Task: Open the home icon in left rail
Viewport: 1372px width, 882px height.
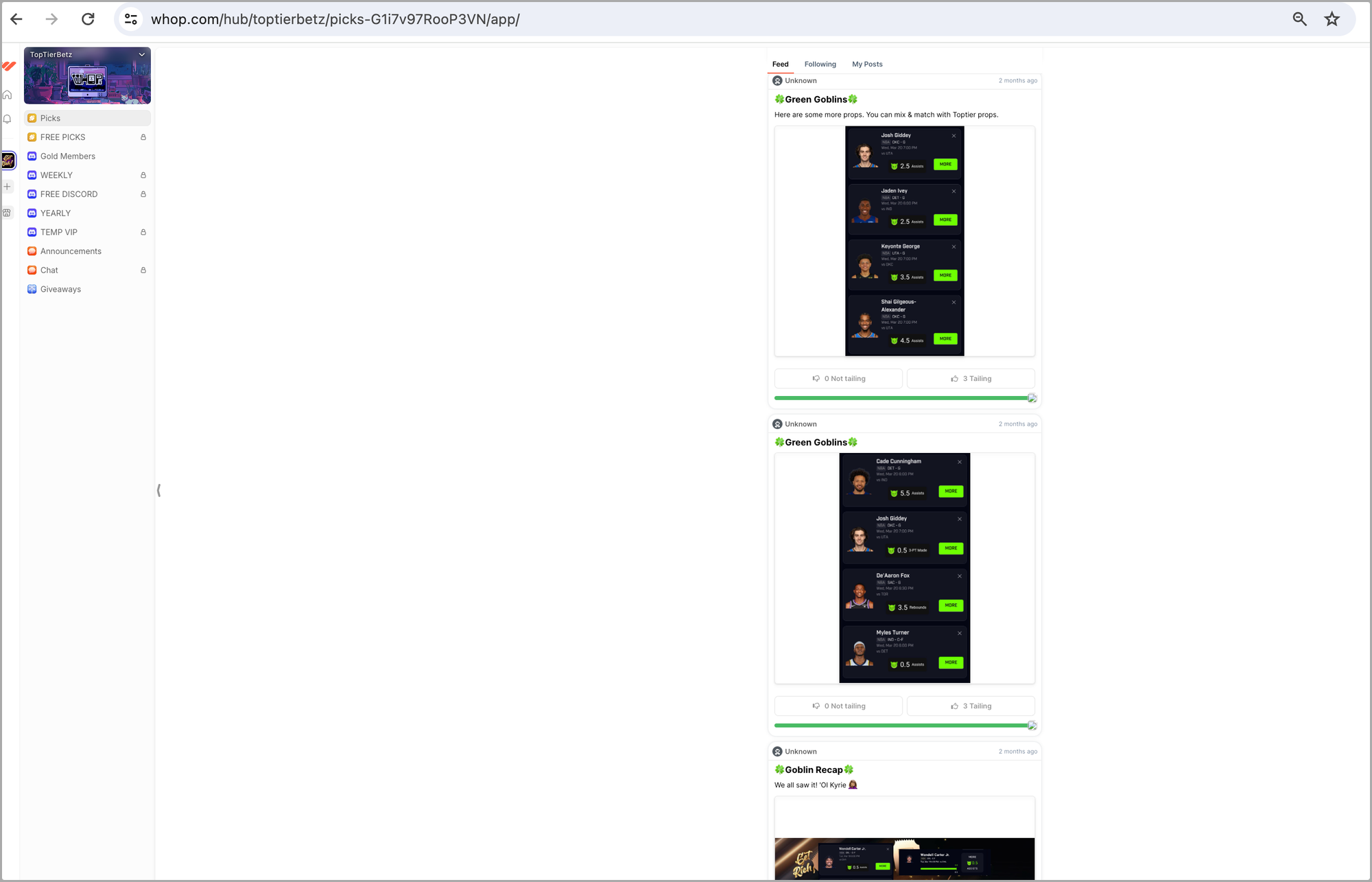Action: click(x=8, y=95)
